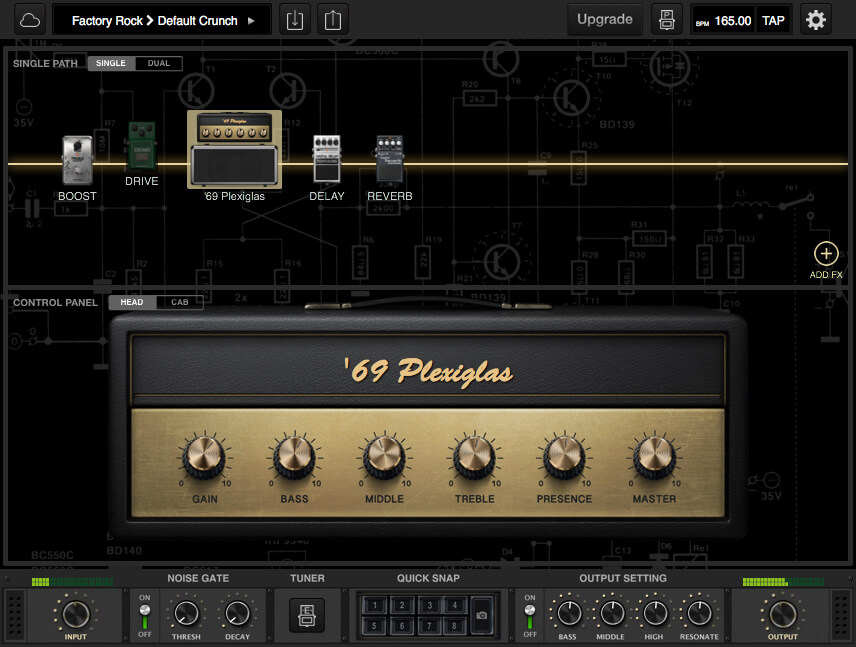Select Quick Snap slot 4
Viewport: 856px width, 647px height.
point(455,605)
